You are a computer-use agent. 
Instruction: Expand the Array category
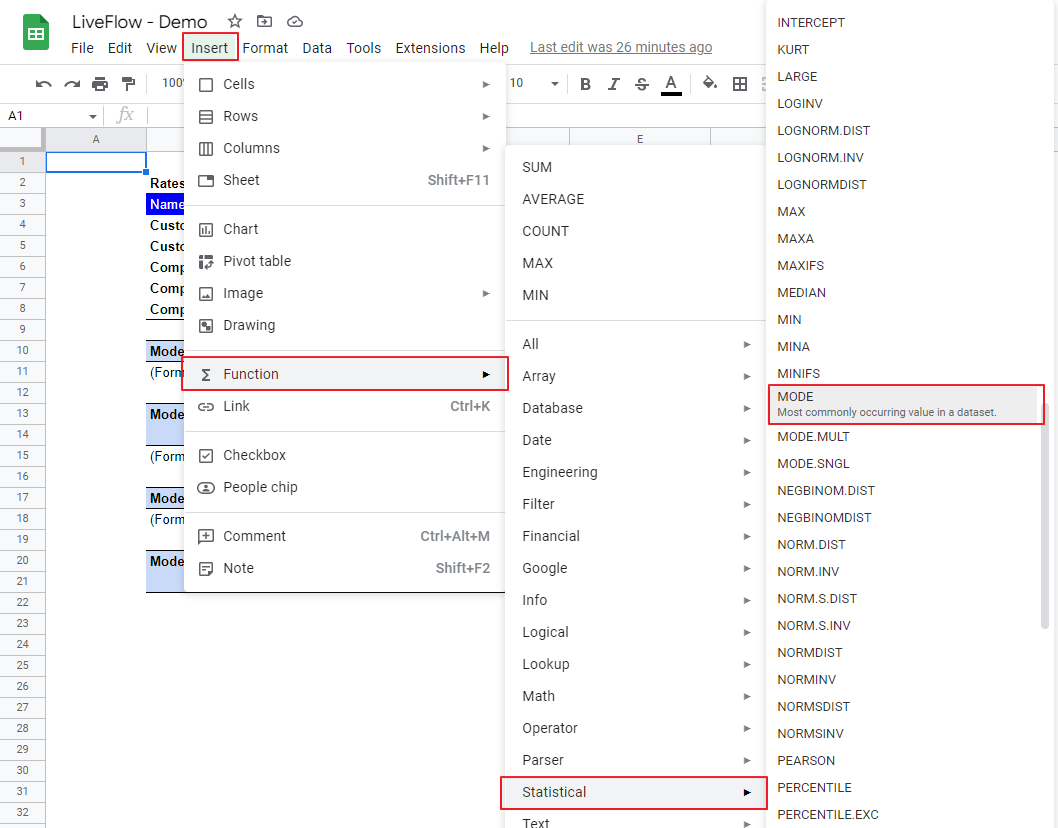(636, 376)
